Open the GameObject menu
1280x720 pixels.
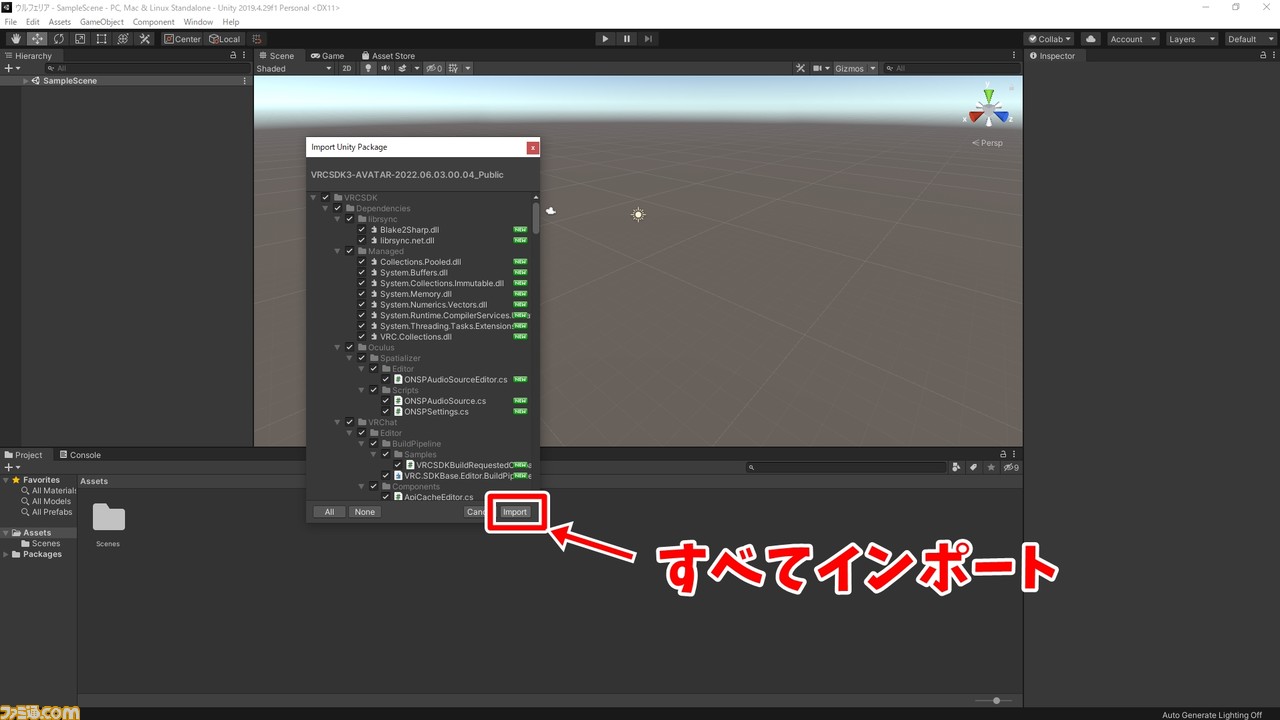[x=102, y=22]
